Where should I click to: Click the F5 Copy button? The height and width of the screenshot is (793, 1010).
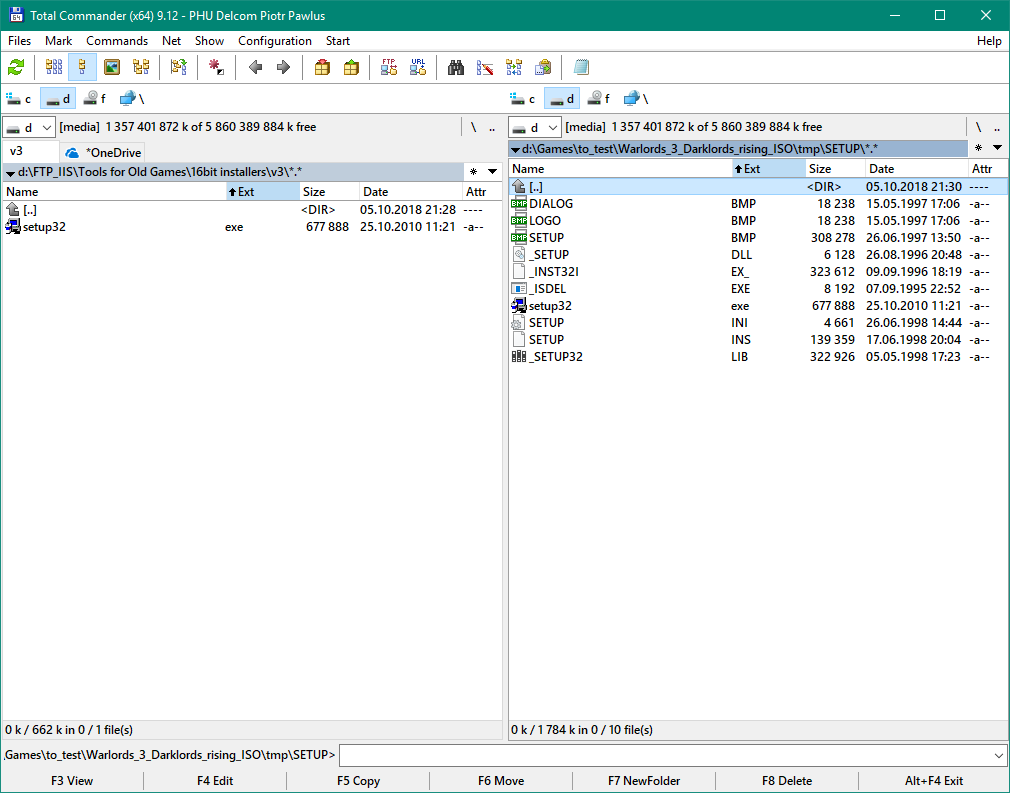tap(358, 781)
